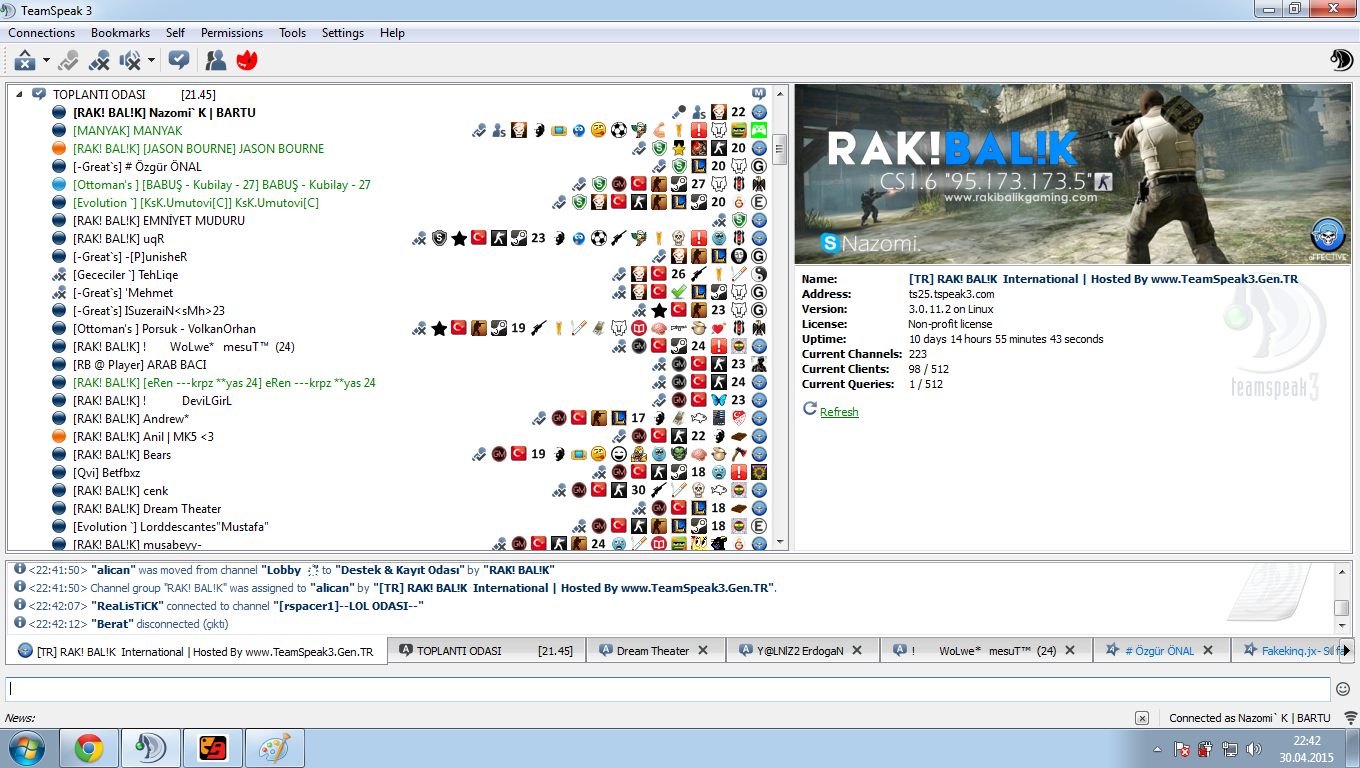Switch to the # Özgür ÖNAL chat tab
This screenshot has height=768, width=1360.
pyautogui.click(x=1160, y=651)
